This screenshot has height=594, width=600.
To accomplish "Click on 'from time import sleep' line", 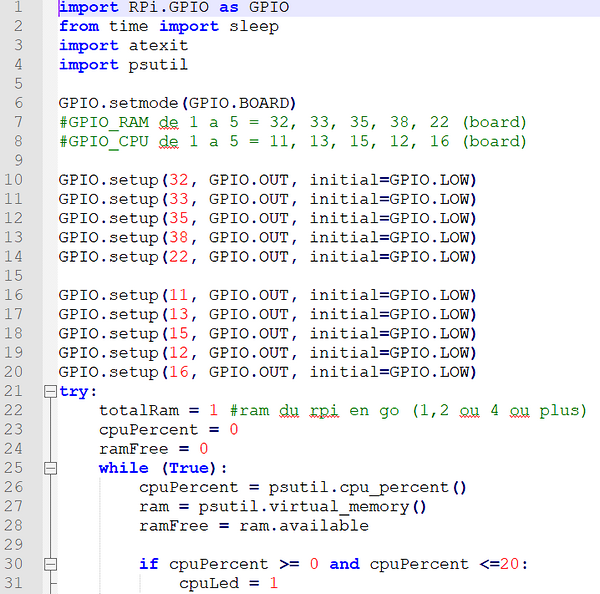I will (169, 26).
